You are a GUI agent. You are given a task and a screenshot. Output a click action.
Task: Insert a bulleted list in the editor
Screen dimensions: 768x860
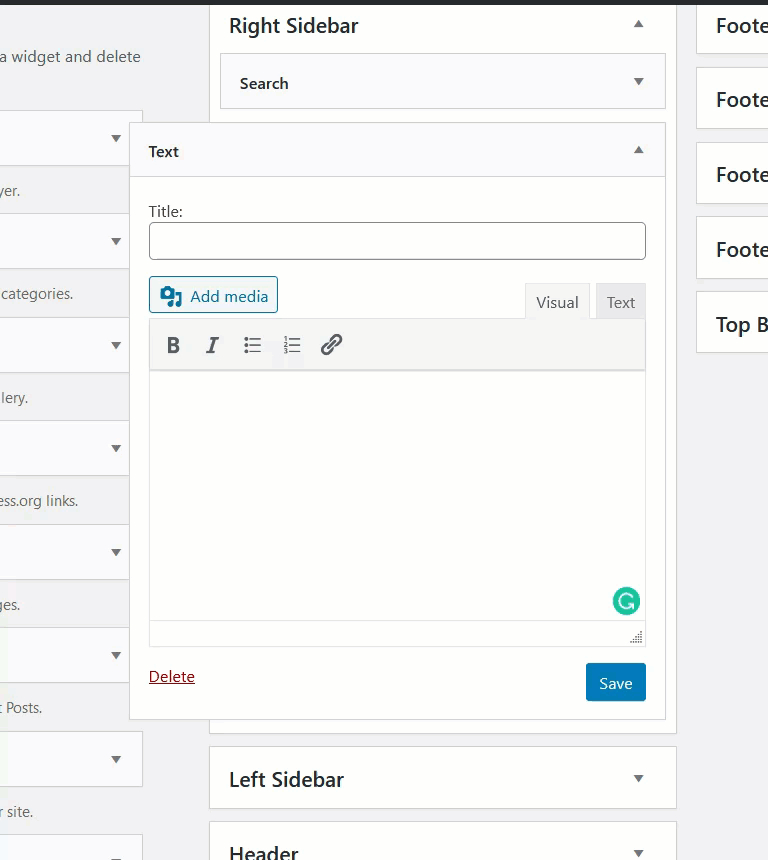point(252,344)
